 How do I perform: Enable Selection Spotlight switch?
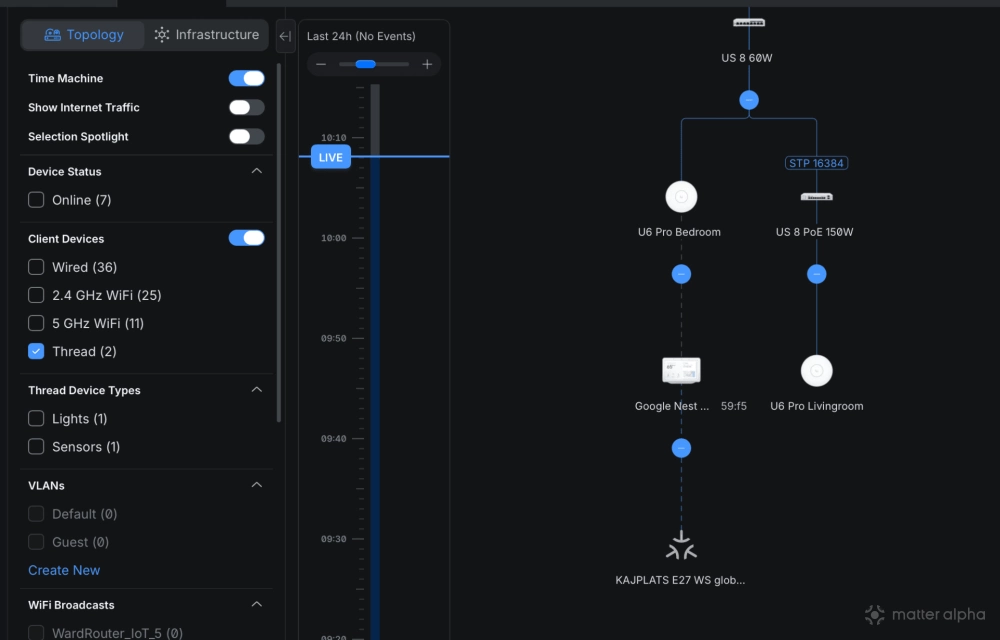[246, 136]
